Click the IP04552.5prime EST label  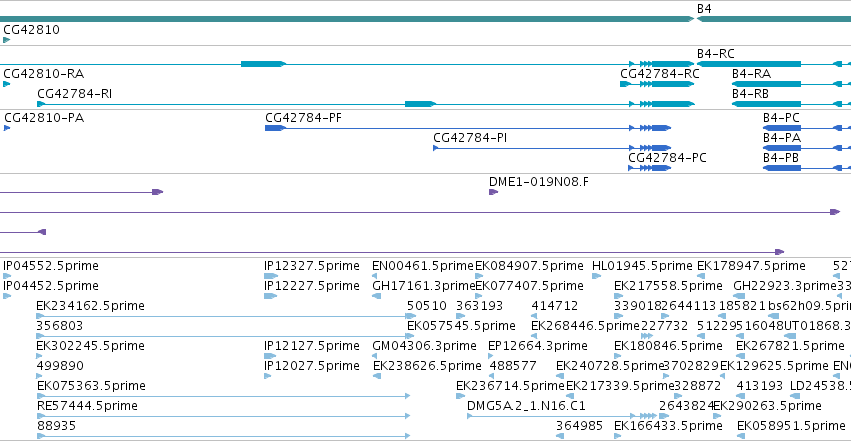(x=51, y=266)
